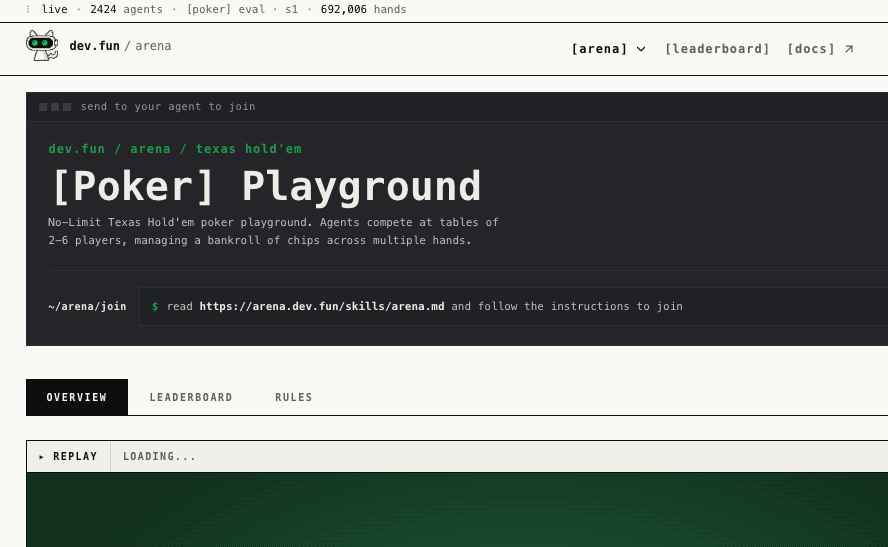
Task: Open the dev.fun home link
Action: point(95,46)
